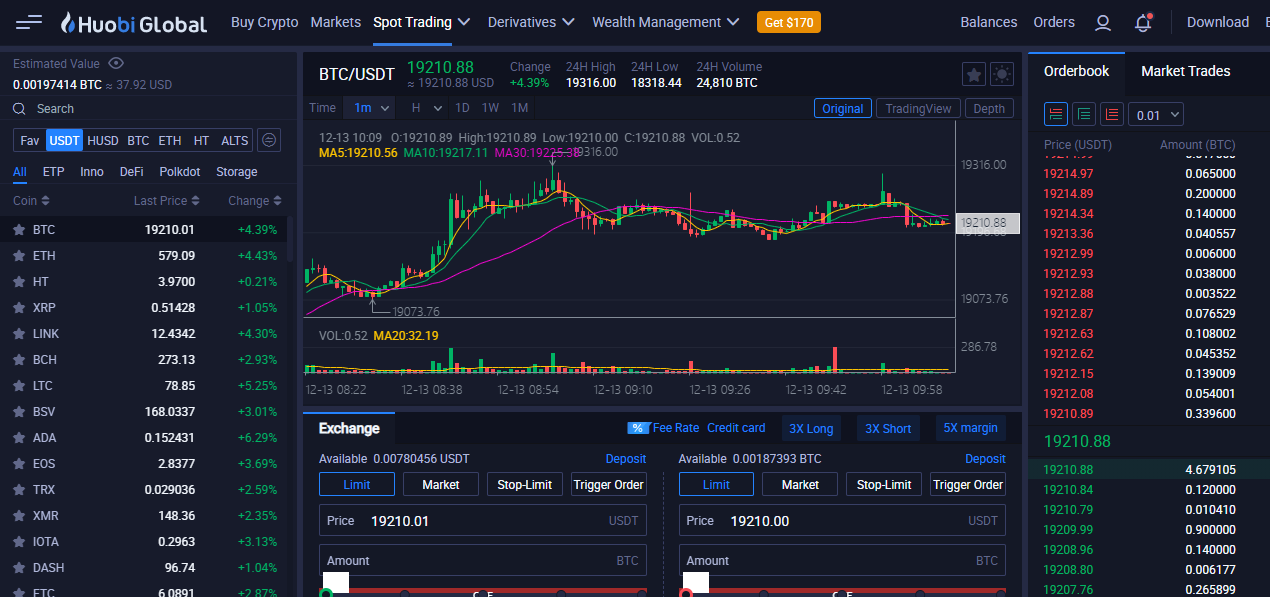Click the search magnifier icon
This screenshot has height=597, width=1270.
(20, 109)
